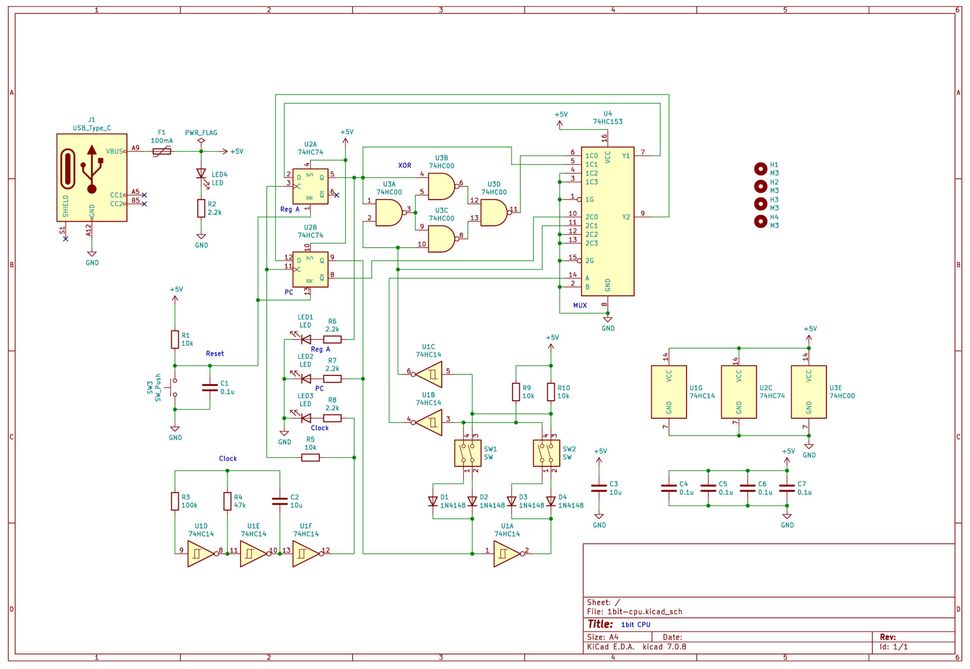This screenshot has height=669, width=970.
Task: Toggle switch SW2
Action: pos(545,453)
